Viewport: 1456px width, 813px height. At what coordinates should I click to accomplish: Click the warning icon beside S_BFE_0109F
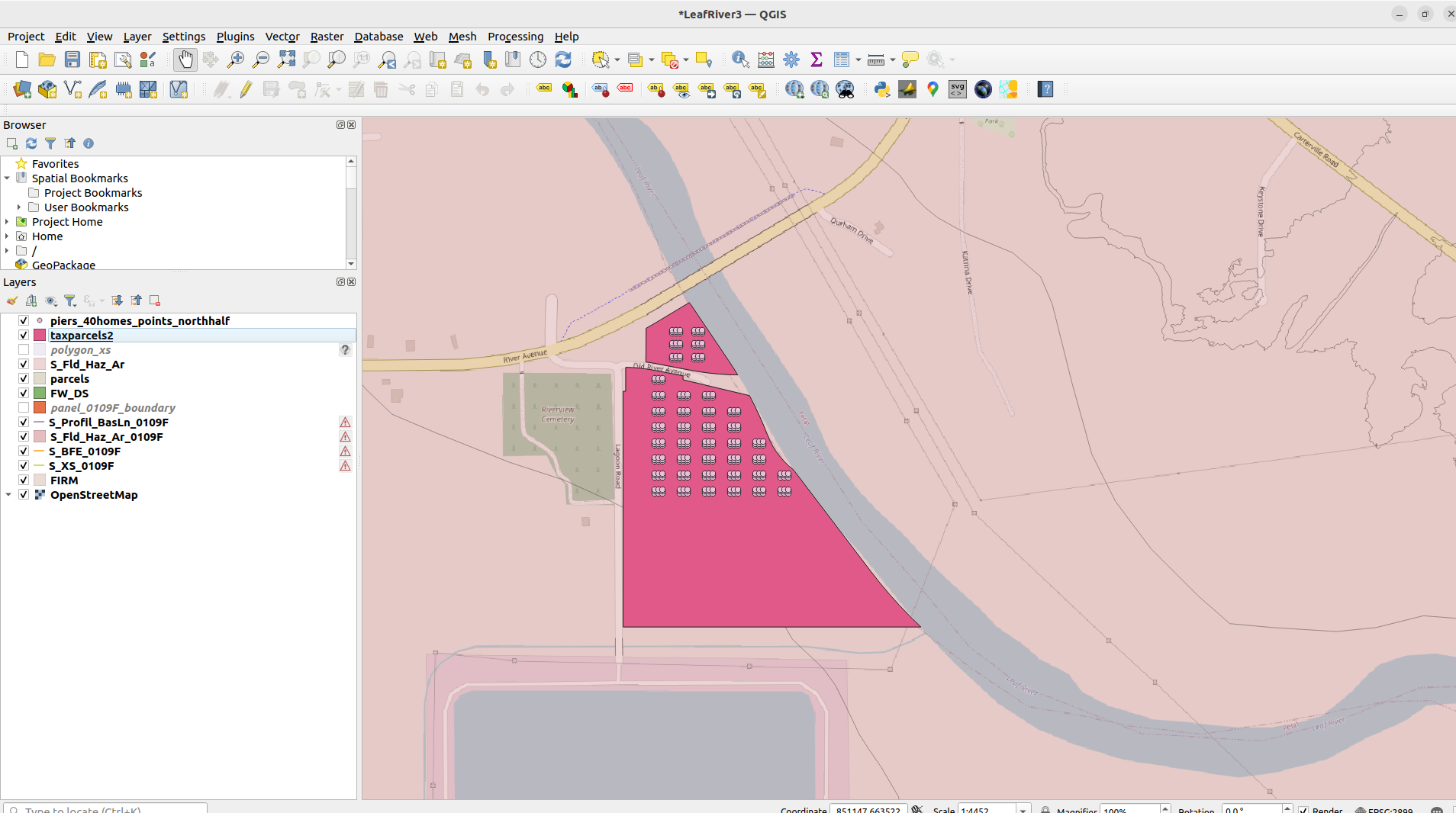346,451
